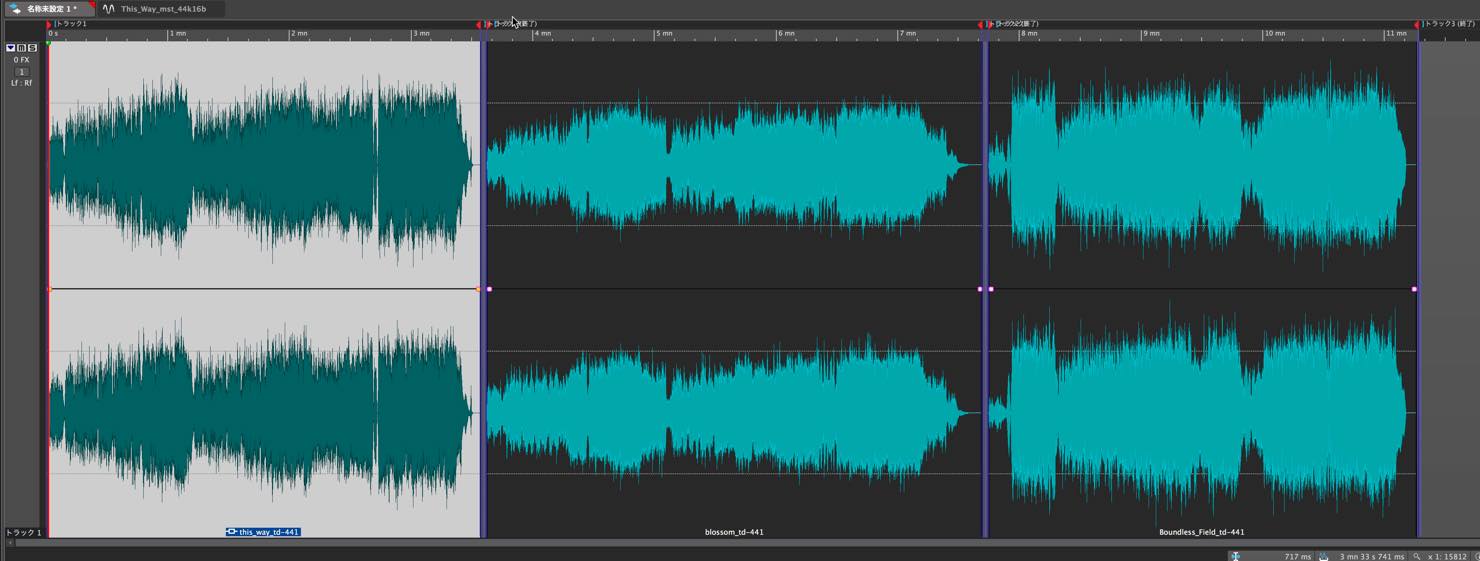The image size is (1480, 561).
Task: Click the 5 mn mark on time ruler
Action: tap(663, 33)
